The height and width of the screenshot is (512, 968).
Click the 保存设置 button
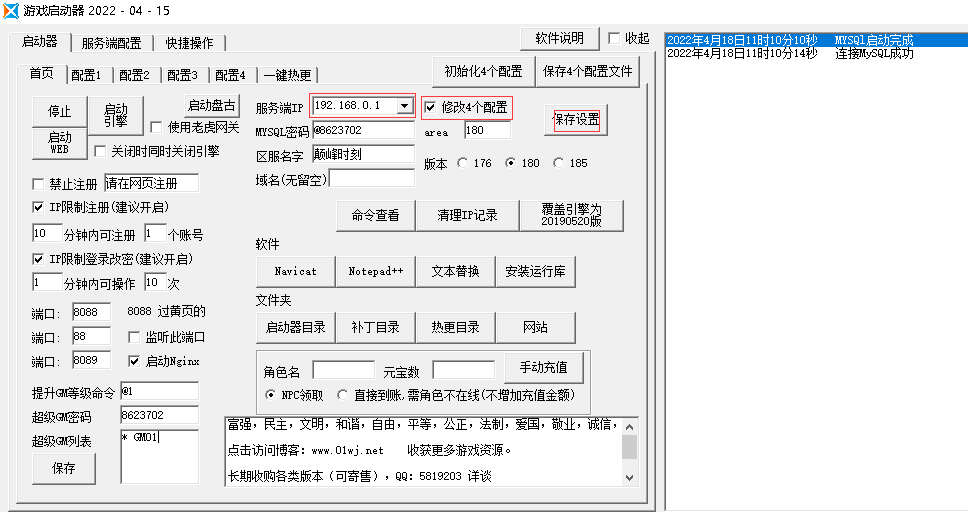pos(576,119)
